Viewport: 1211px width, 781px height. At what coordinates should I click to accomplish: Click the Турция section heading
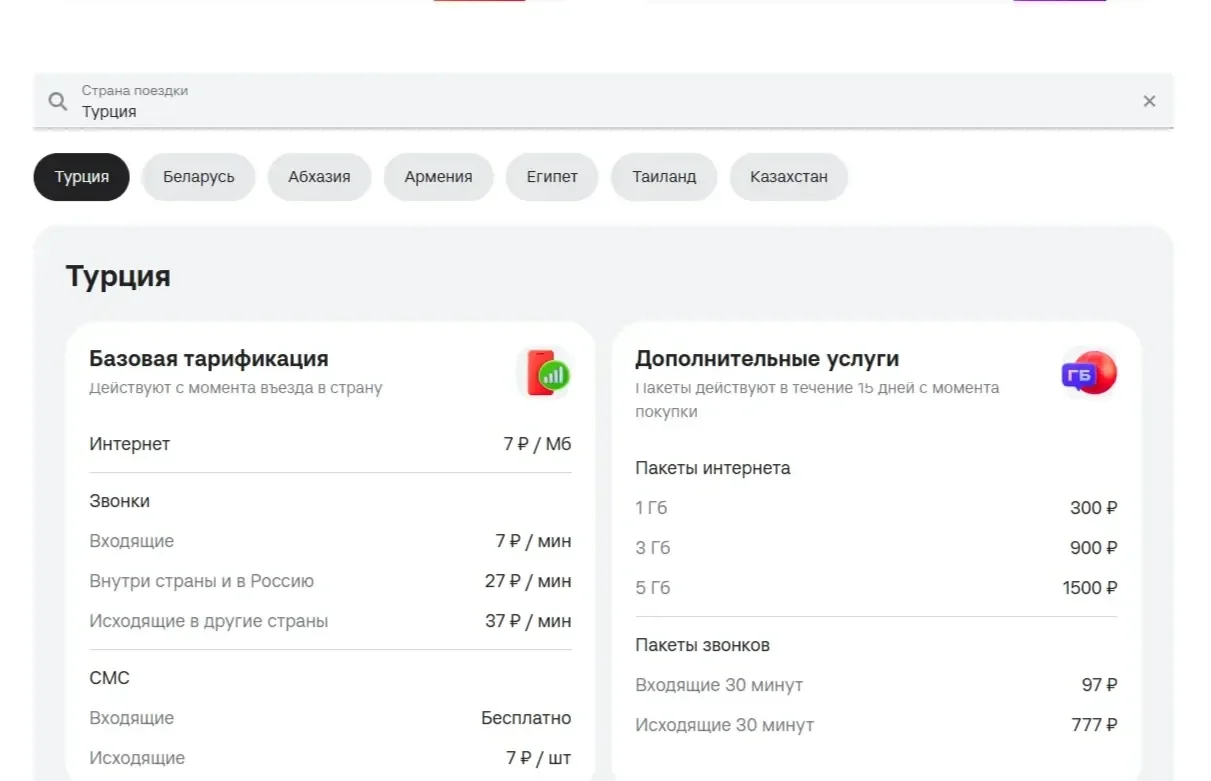coord(118,276)
